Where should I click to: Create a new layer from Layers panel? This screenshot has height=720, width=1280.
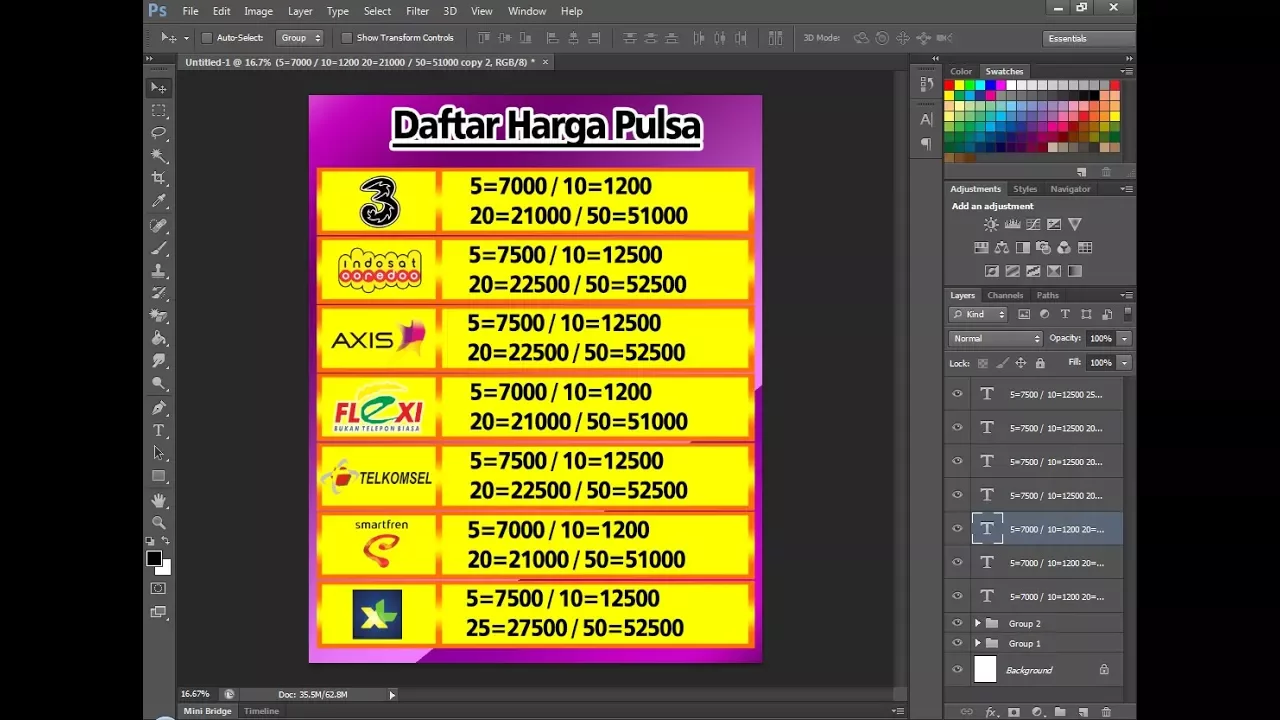coord(1083,712)
